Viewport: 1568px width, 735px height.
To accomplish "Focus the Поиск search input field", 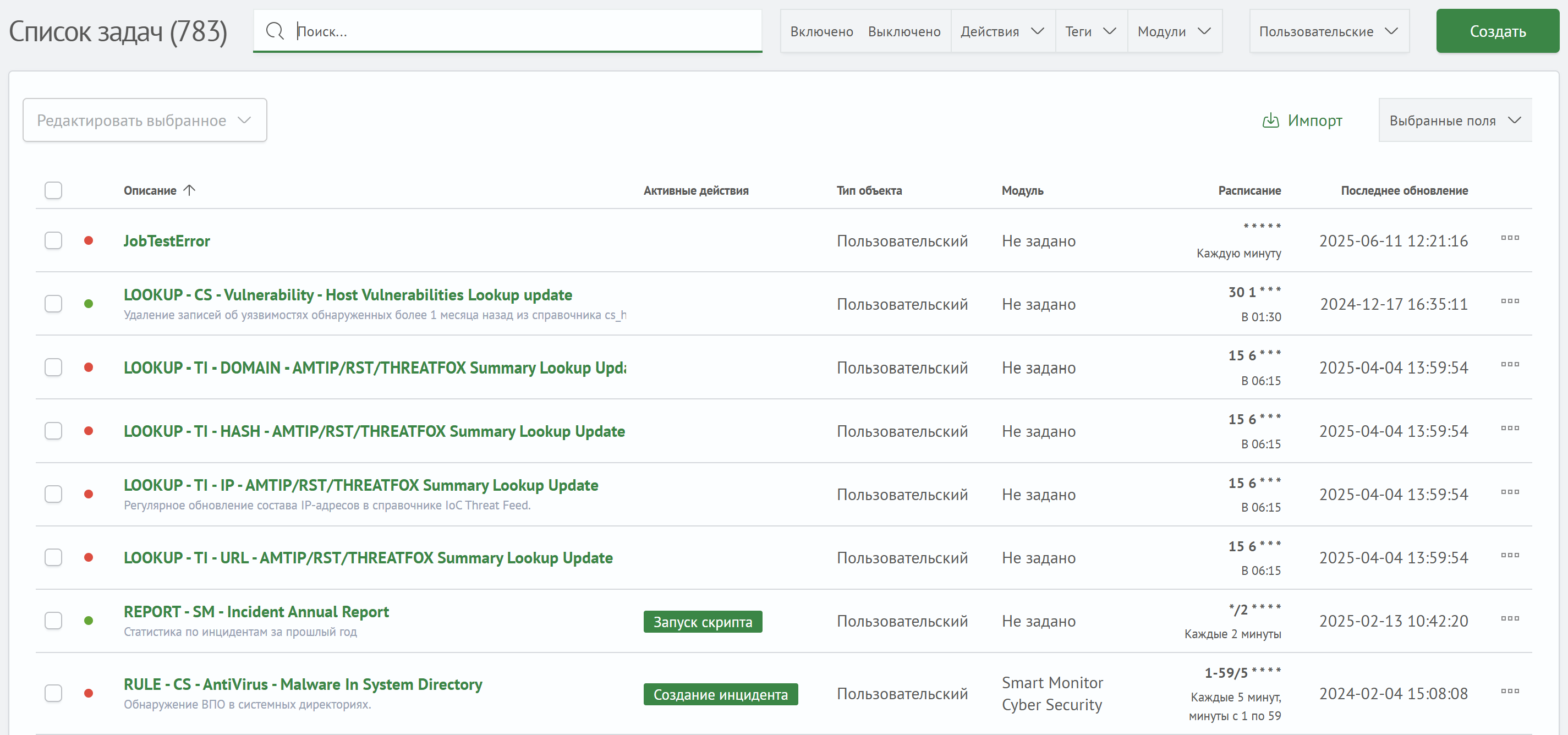I will point(523,31).
